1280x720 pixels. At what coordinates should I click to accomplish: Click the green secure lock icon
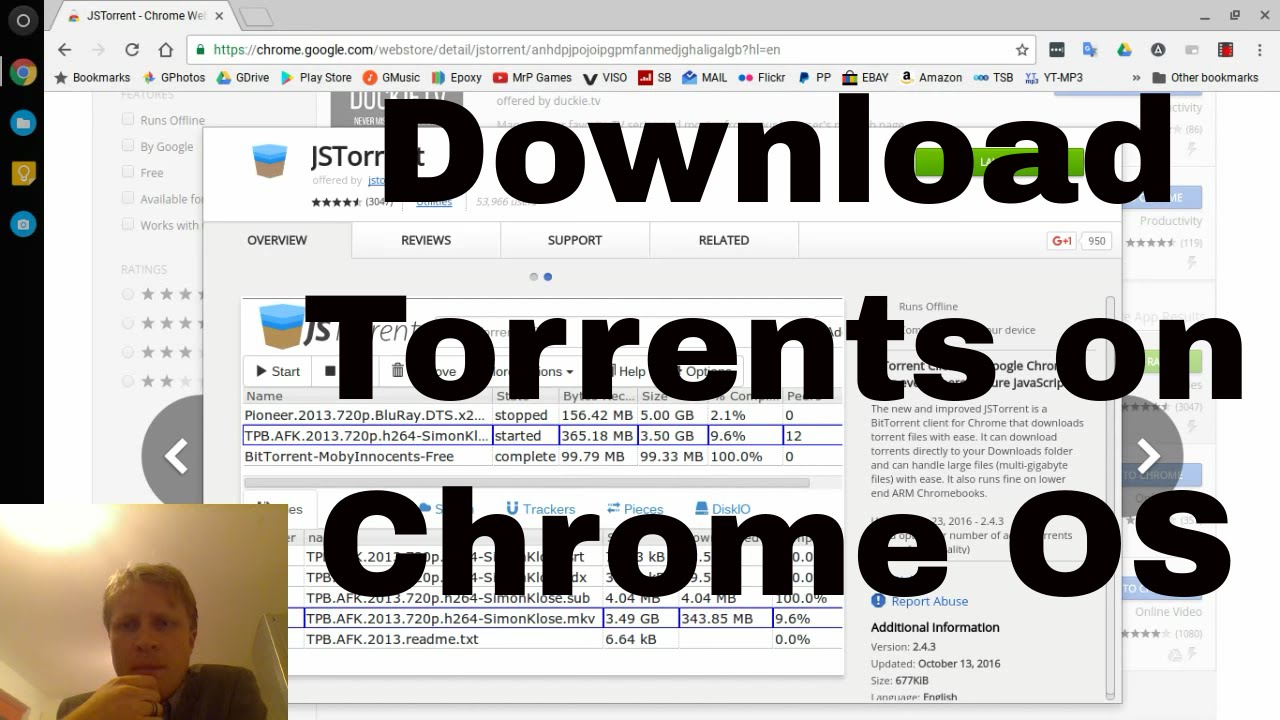(x=201, y=49)
